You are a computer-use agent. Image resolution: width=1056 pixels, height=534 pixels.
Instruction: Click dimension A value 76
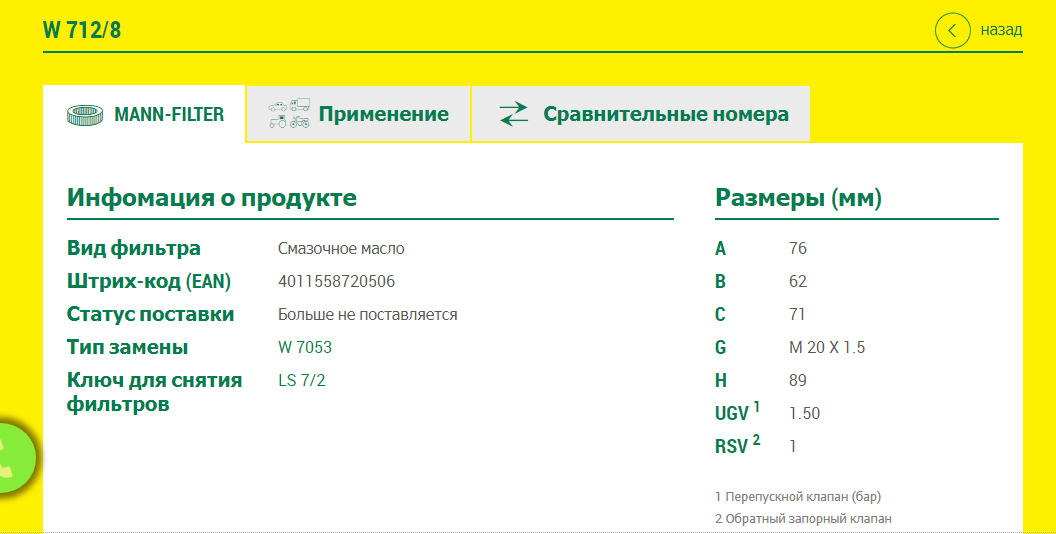[798, 248]
